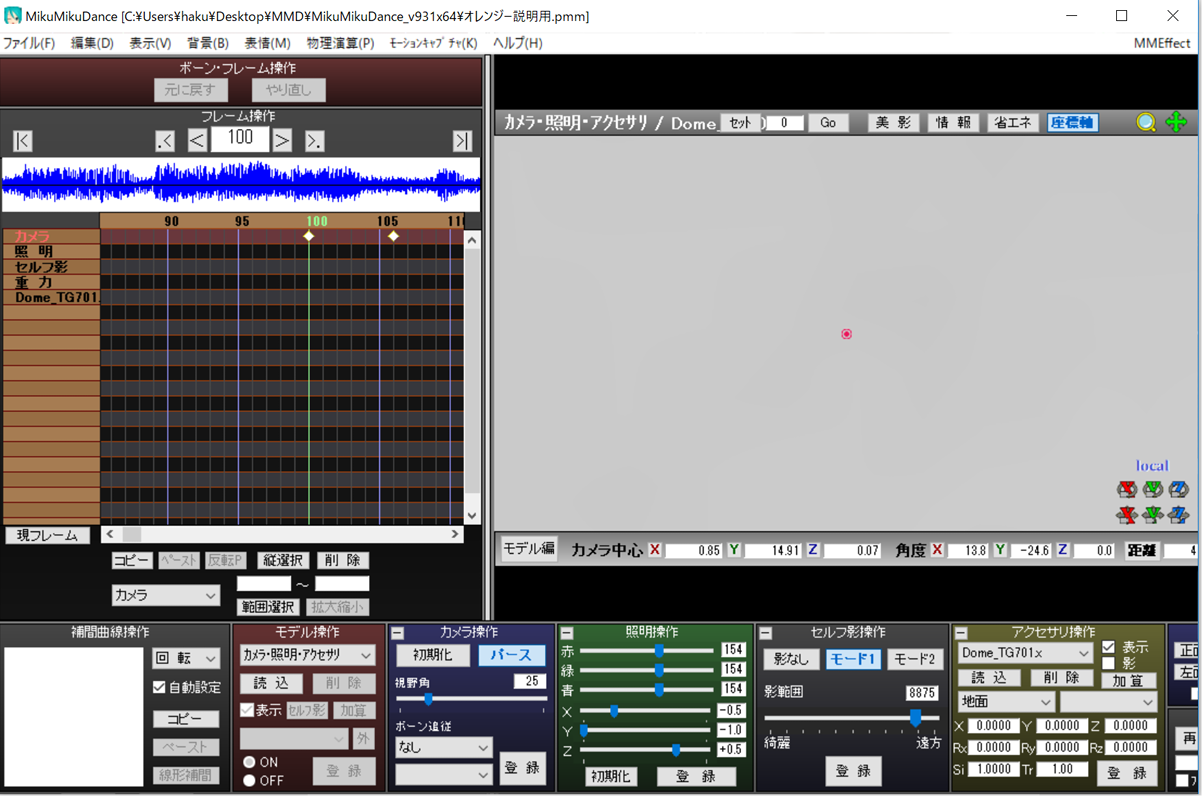Screen dimensions: 1202x796
Task: Click the 影なし button
Action: 792,660
